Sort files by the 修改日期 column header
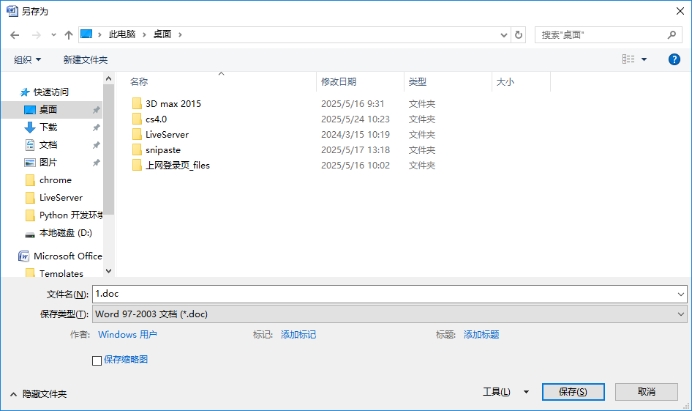Image resolution: width=693 pixels, height=411 pixels. coord(338,82)
